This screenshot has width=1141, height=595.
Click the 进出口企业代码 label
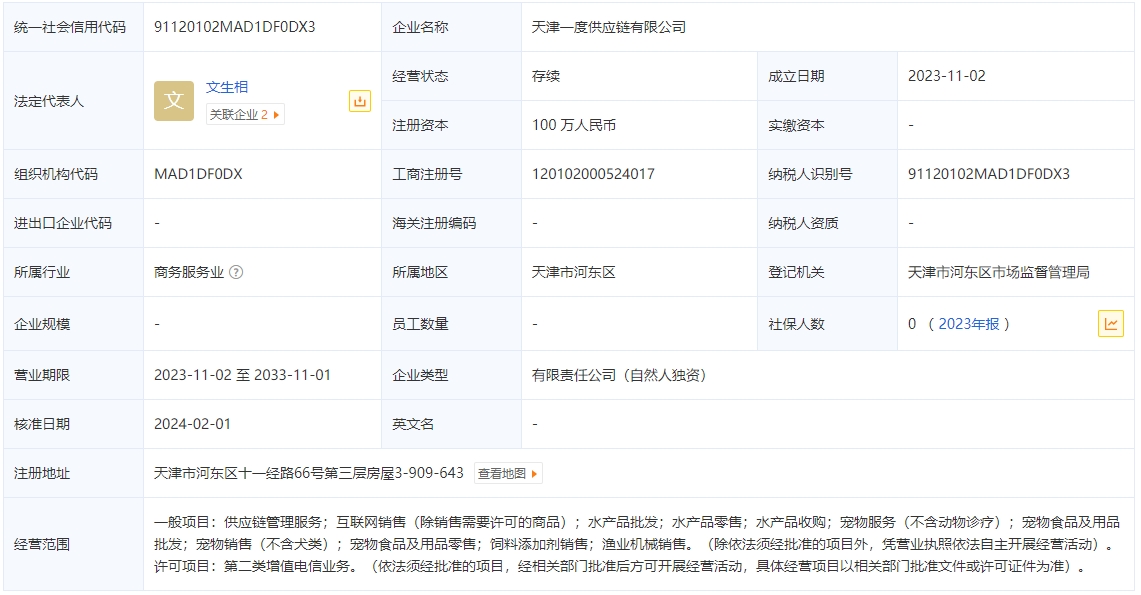63,223
